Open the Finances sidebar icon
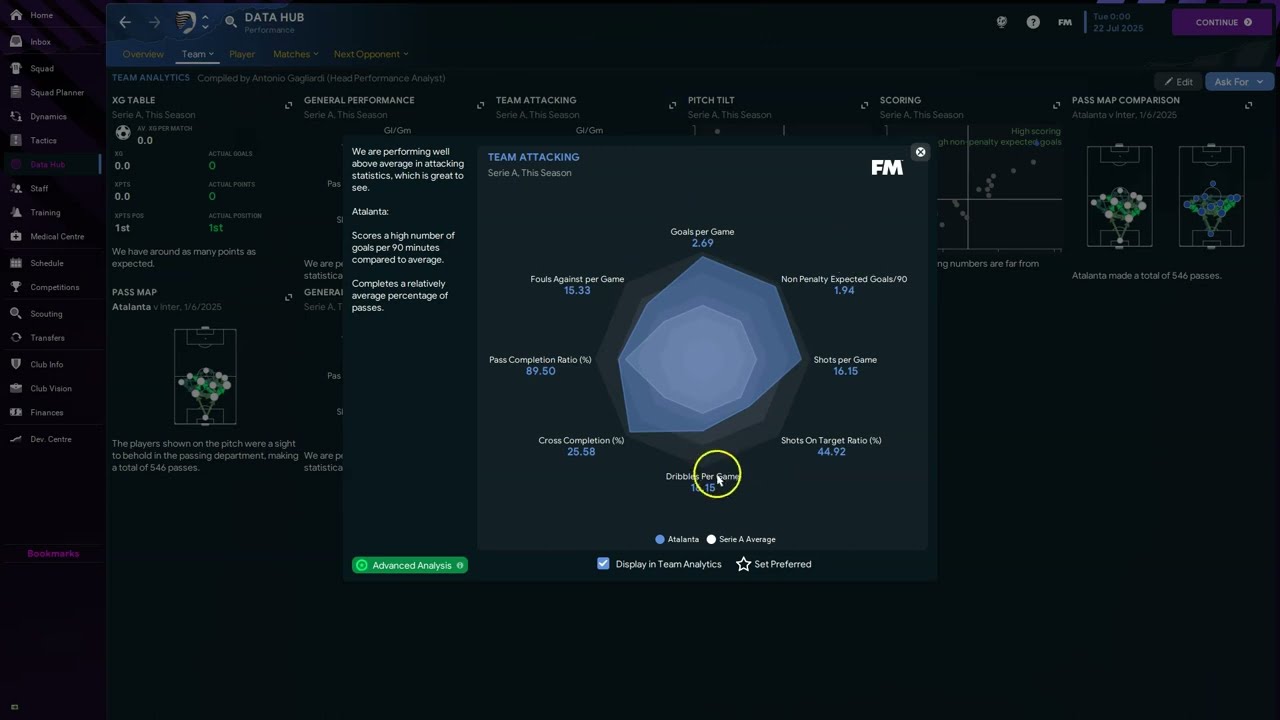 [x=16, y=412]
